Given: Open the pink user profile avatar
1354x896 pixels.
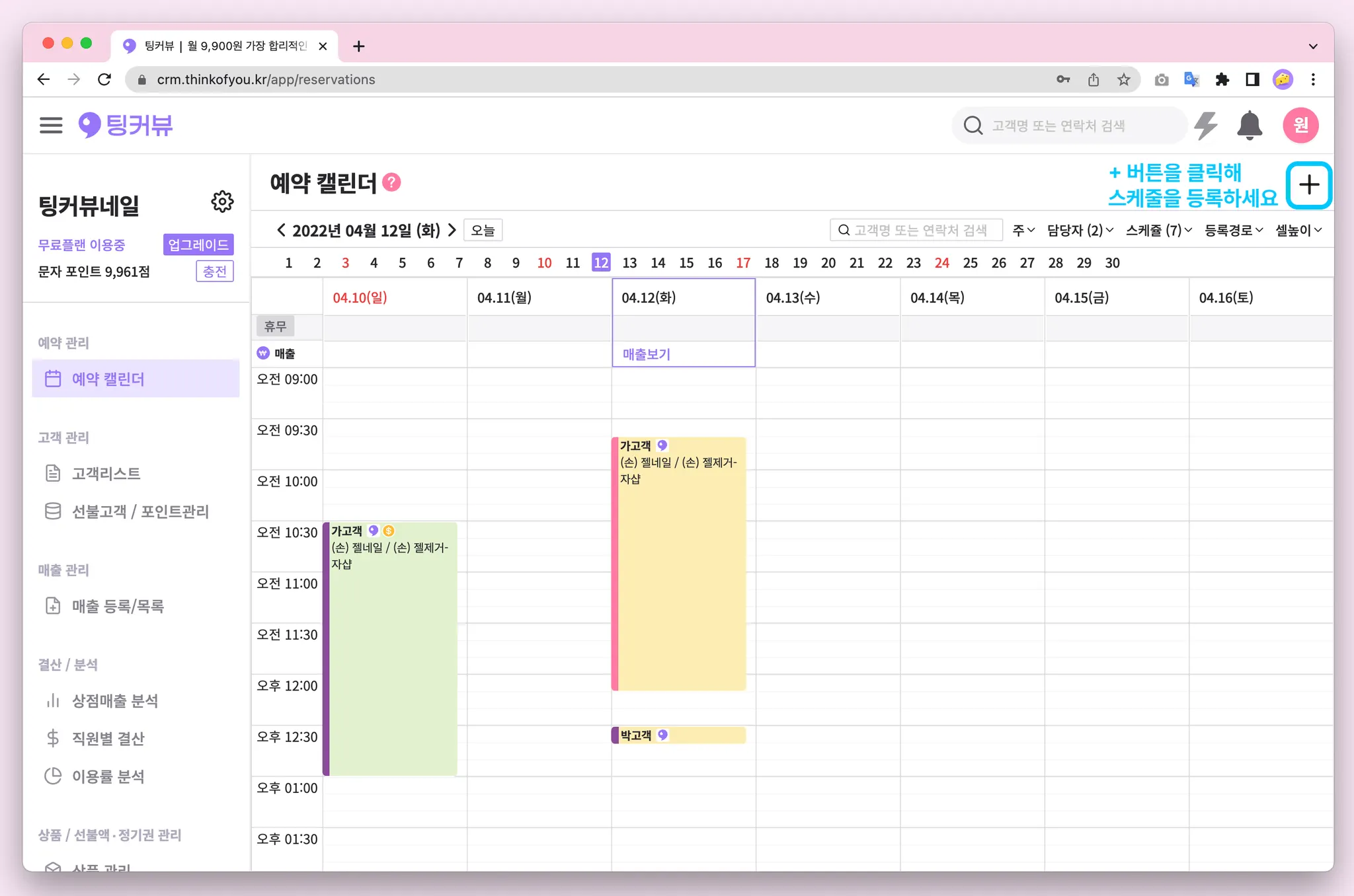Looking at the screenshot, I should click(1300, 125).
